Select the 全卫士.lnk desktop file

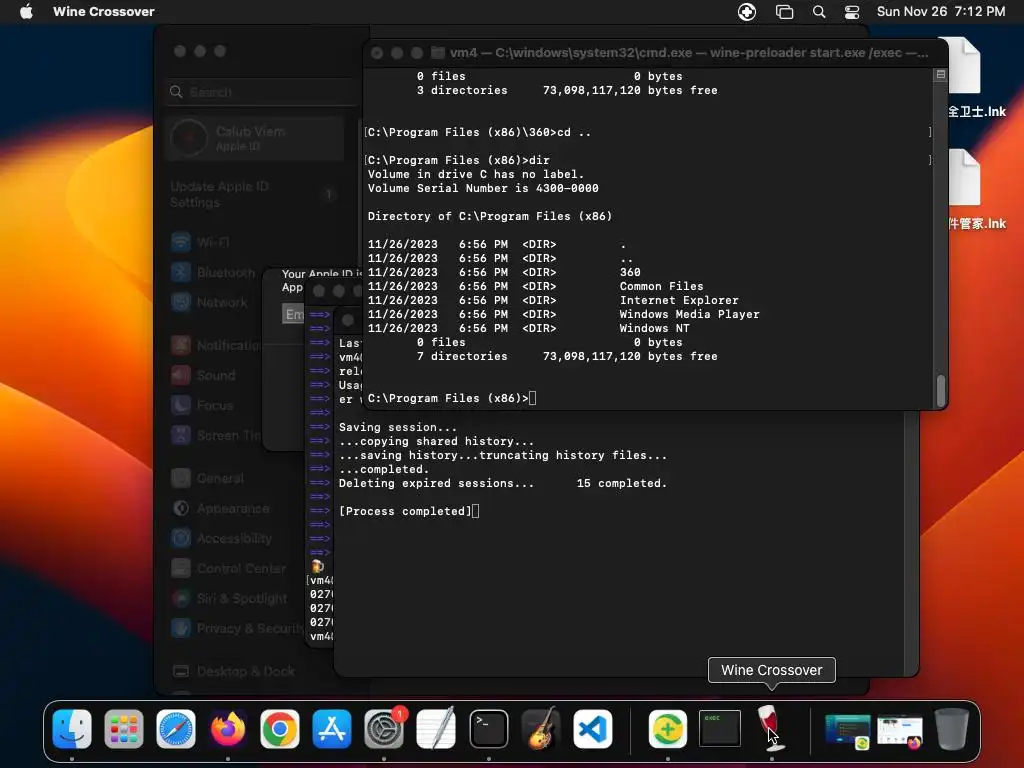[x=976, y=78]
